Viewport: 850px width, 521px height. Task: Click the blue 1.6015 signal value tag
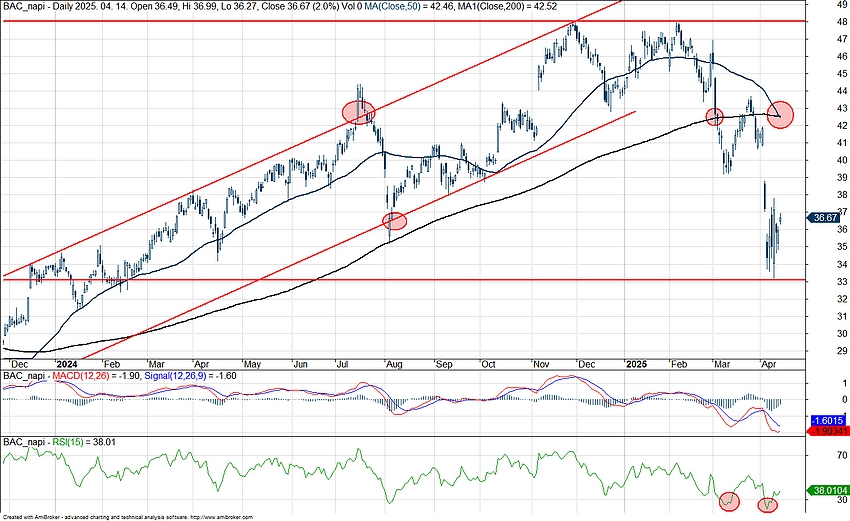coord(828,421)
